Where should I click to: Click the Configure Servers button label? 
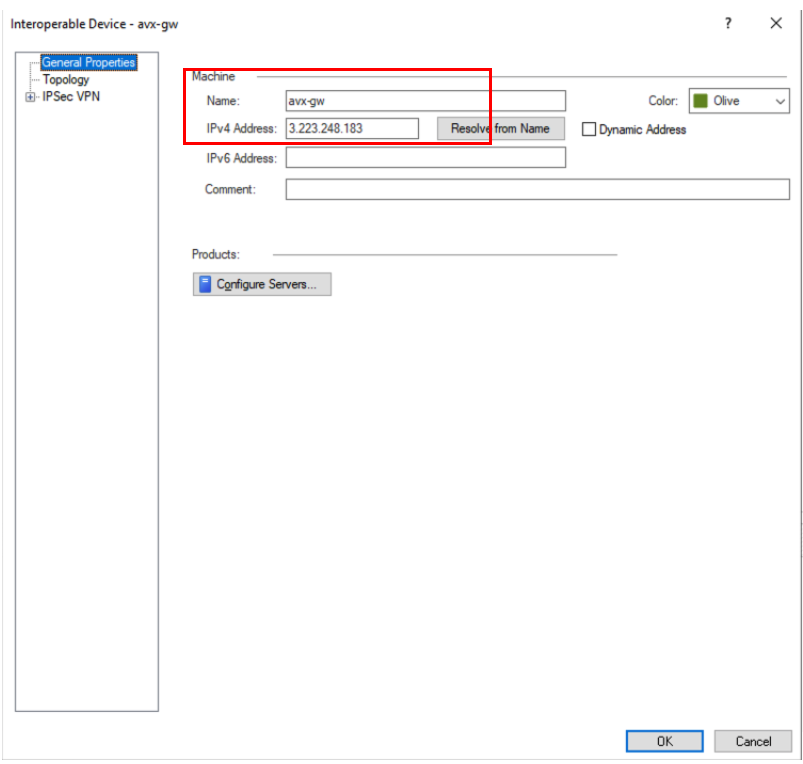pyautogui.click(x=267, y=284)
